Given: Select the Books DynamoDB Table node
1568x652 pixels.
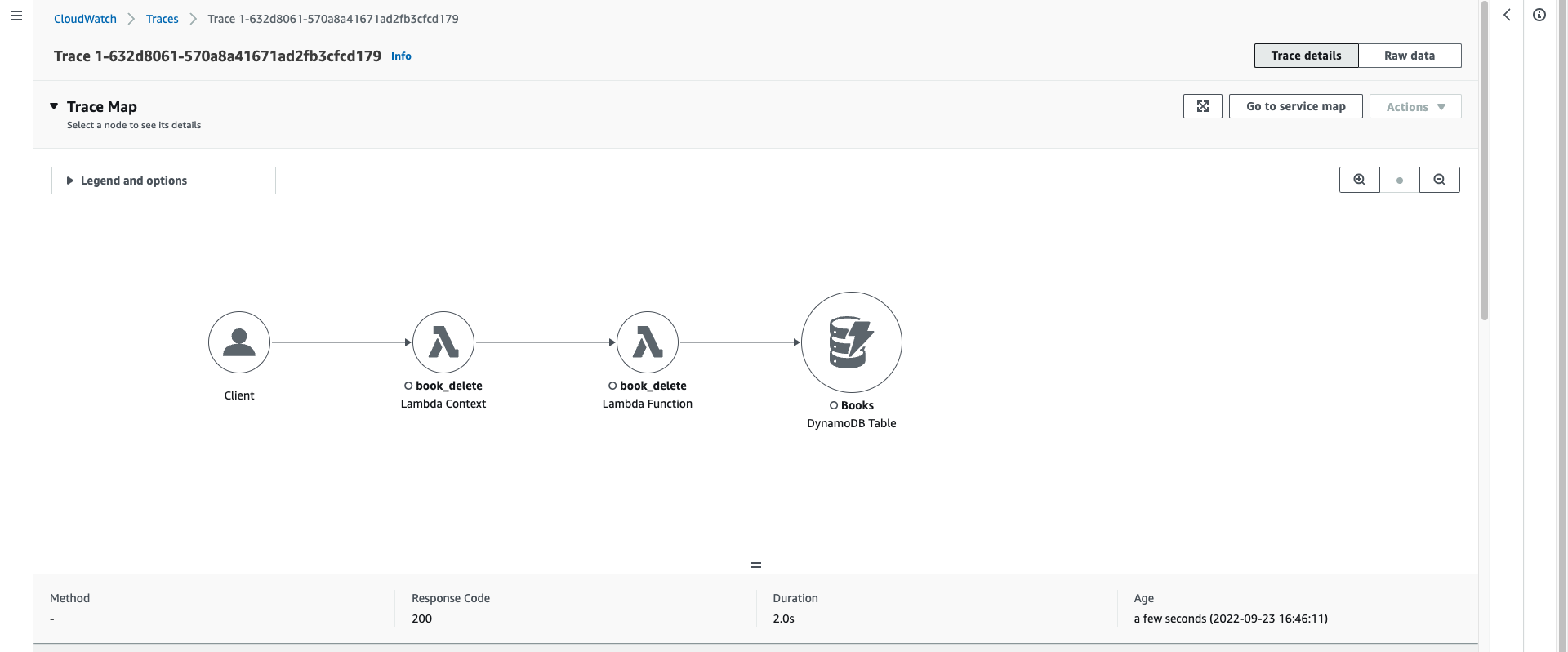Looking at the screenshot, I should (x=852, y=342).
